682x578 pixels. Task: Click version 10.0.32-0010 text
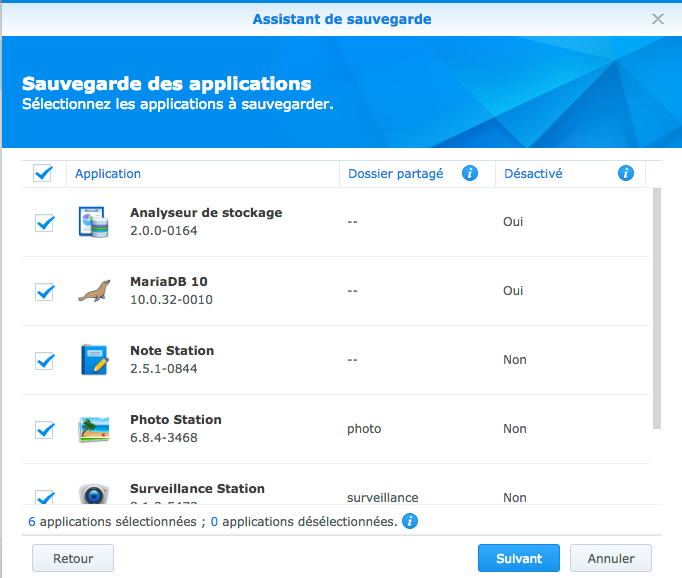click(x=171, y=300)
